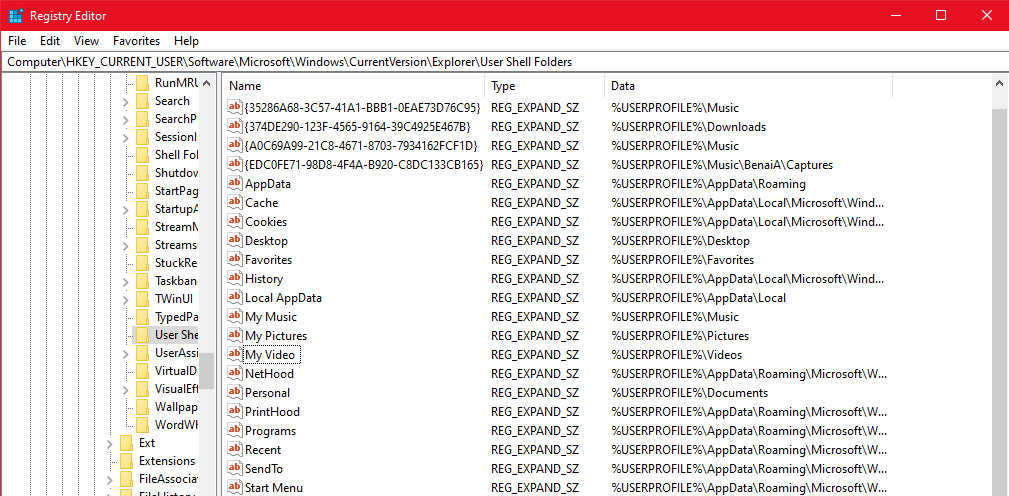Select the Shell Fol... key in the tree
Viewport: 1009px width, 496px height.
(176, 155)
